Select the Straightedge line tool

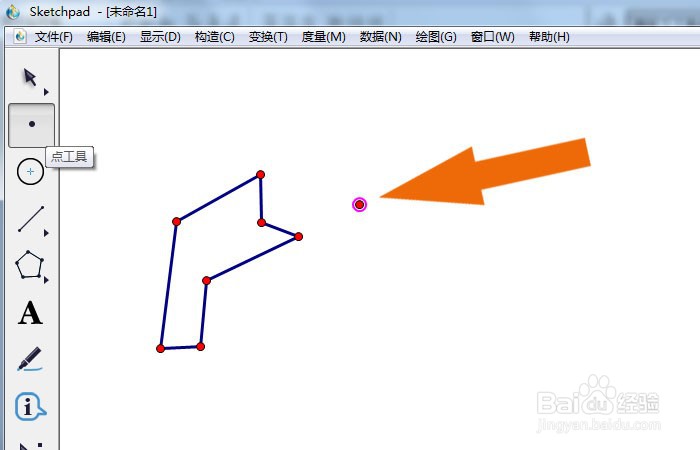click(31, 219)
